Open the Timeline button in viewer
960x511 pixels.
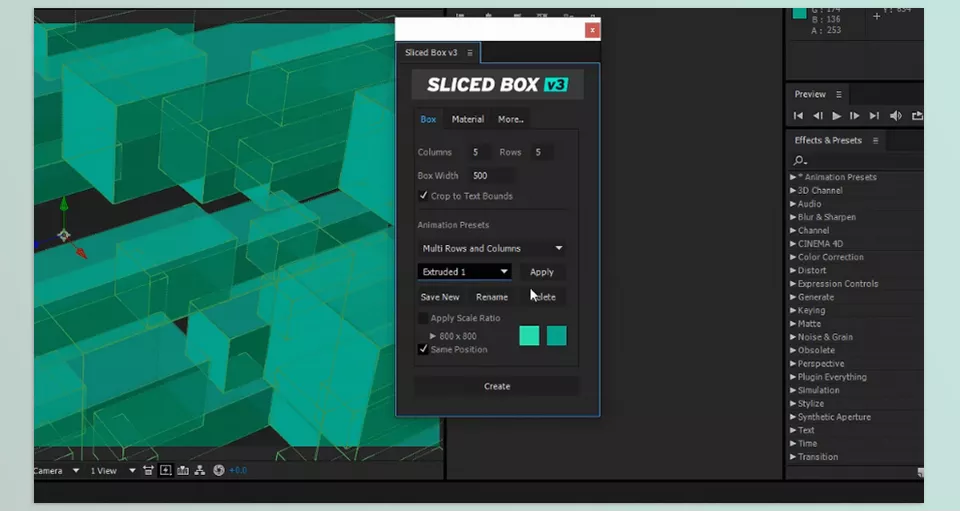pos(182,470)
